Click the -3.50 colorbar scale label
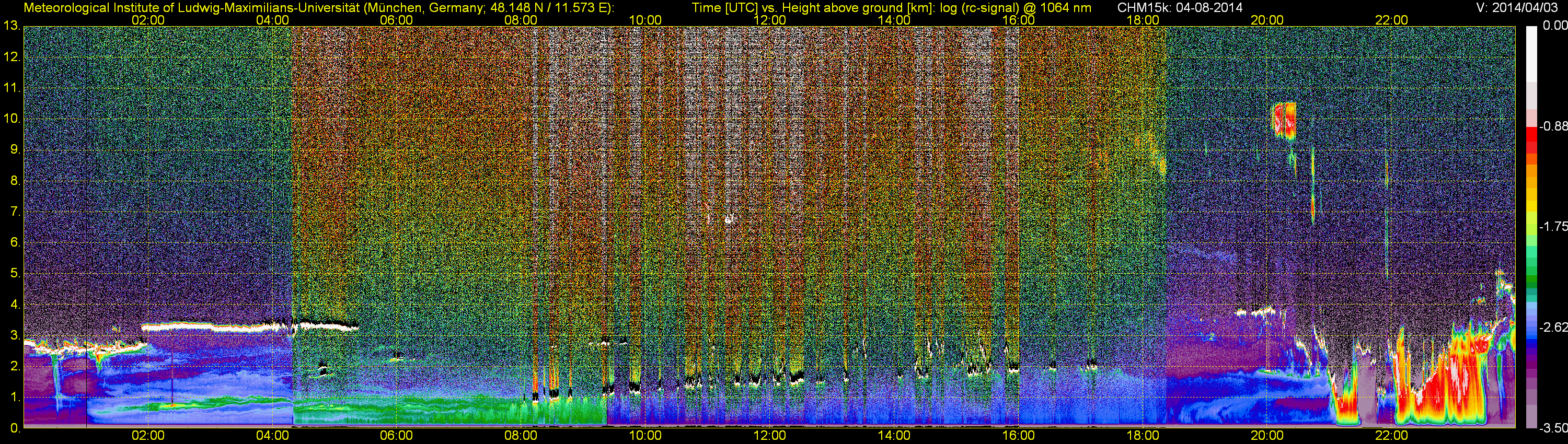Viewport: 1568px width, 444px height. click(1553, 429)
